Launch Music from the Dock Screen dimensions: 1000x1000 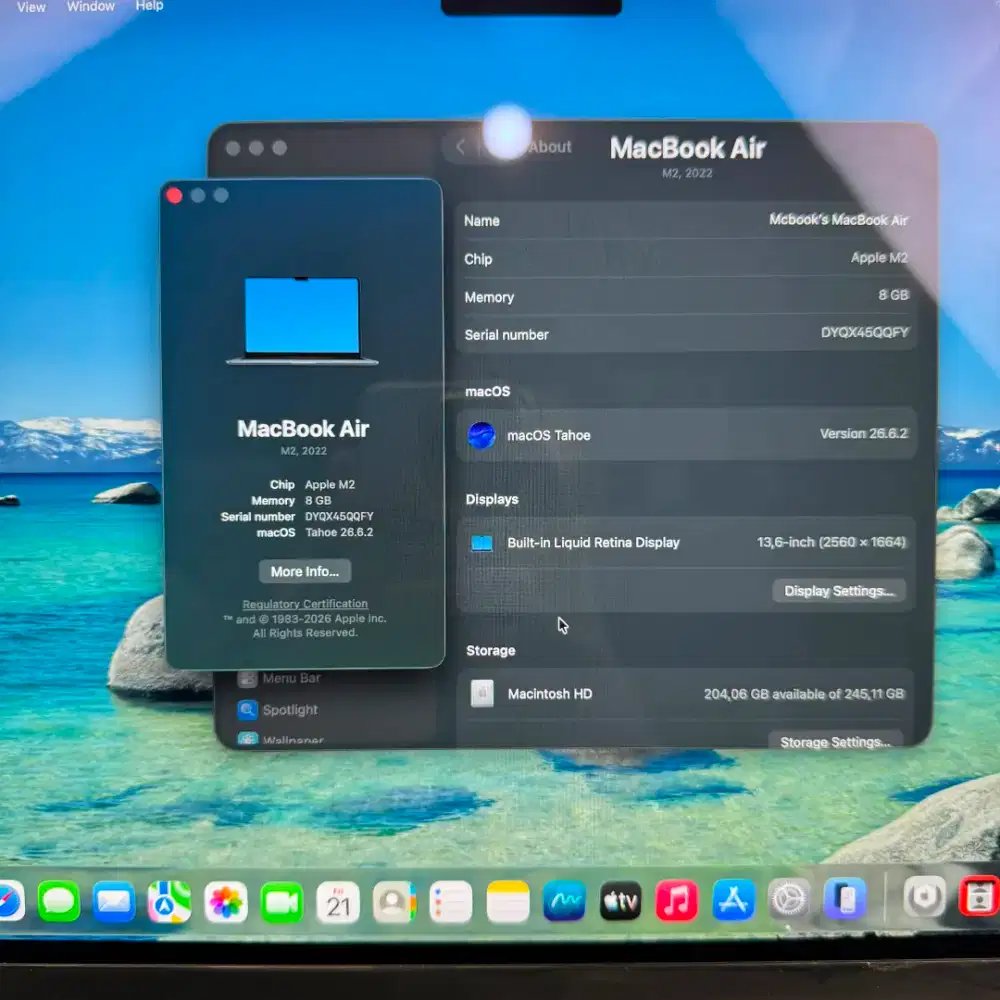click(677, 900)
